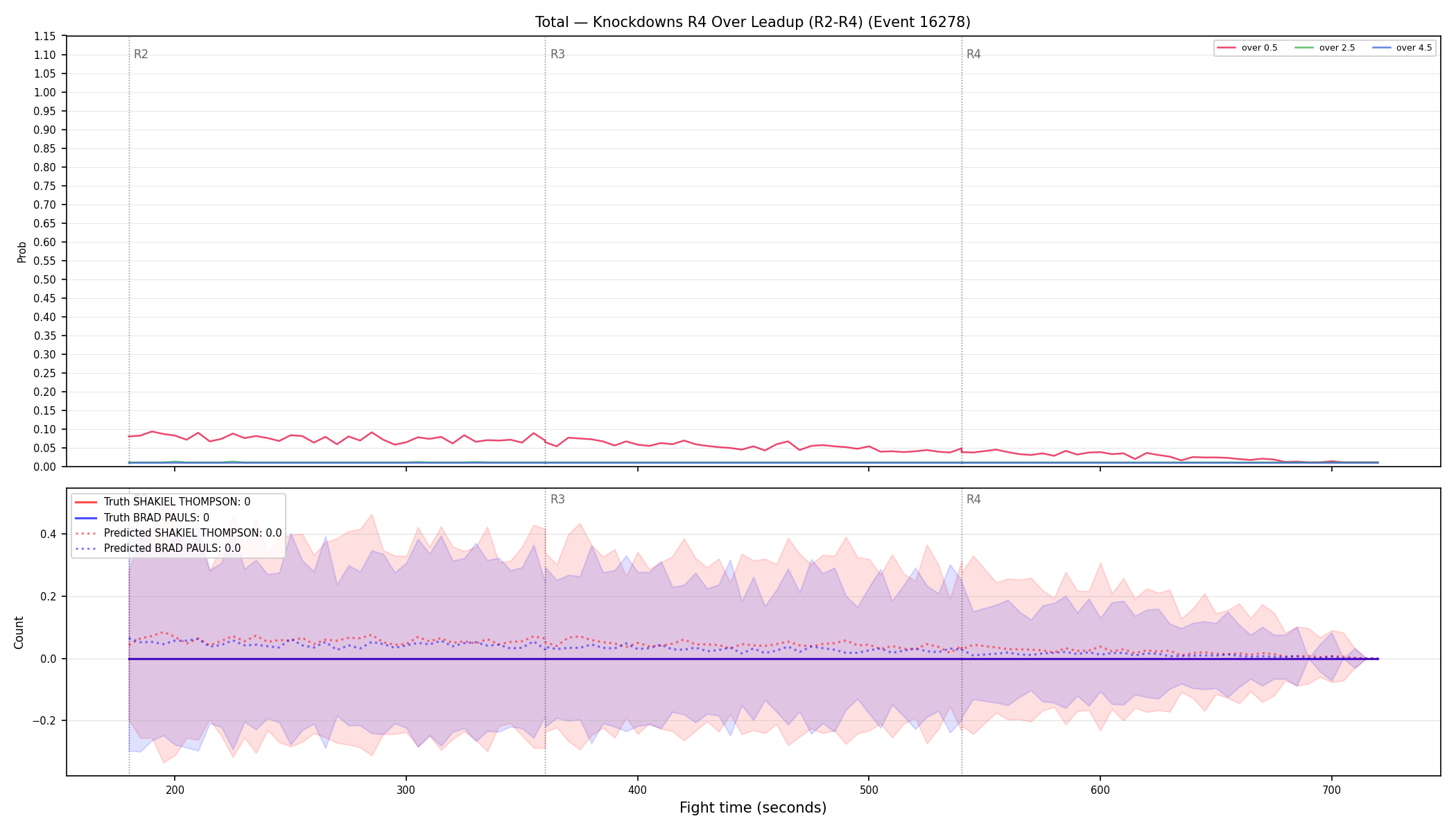1456x832 pixels.
Task: Click the 0.90 tick on the Prob axis
Action: click(x=45, y=130)
